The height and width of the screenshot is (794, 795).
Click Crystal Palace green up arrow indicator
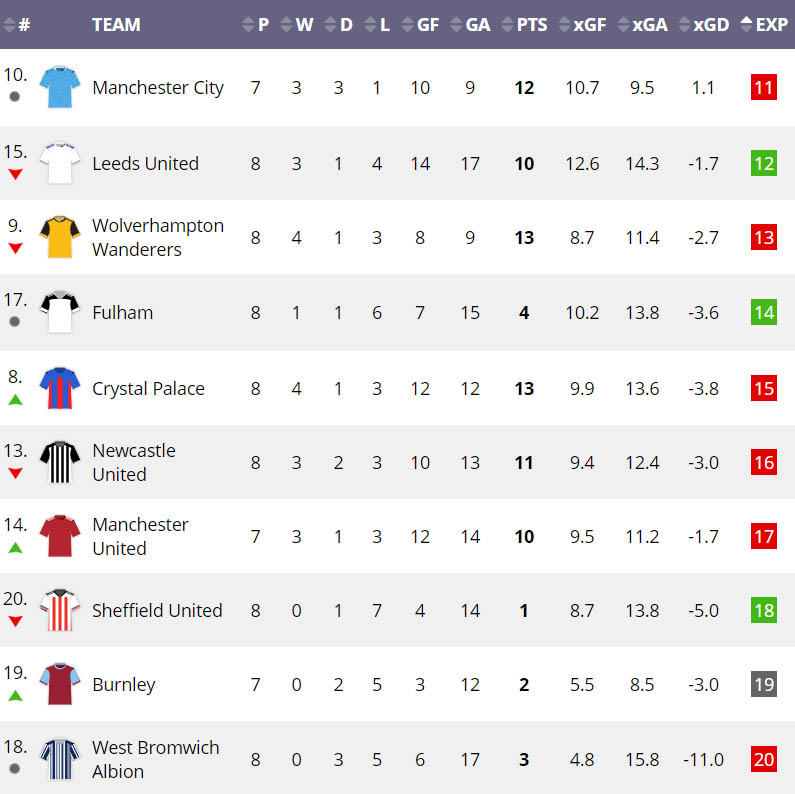point(15,400)
